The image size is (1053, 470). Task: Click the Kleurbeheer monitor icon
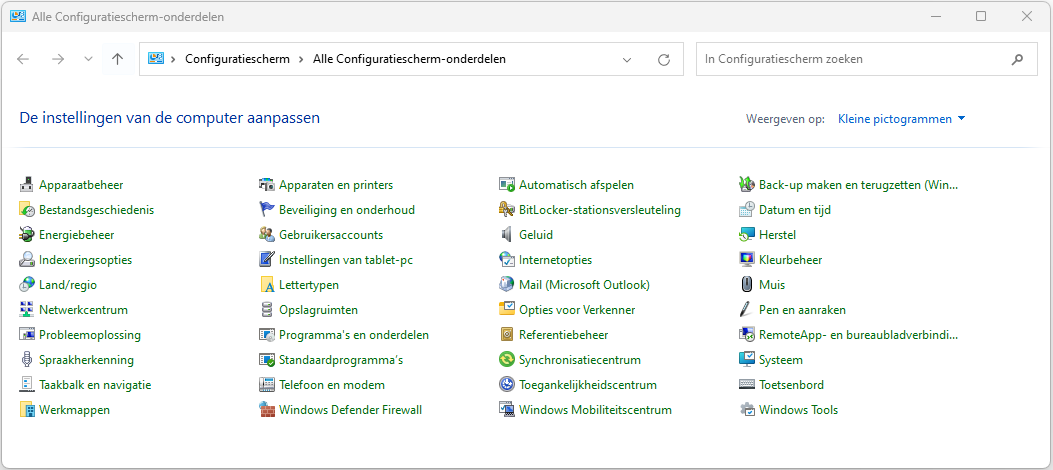click(747, 260)
